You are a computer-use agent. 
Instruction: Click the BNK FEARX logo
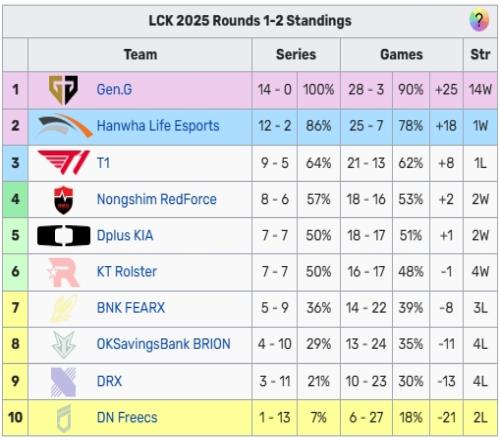[63, 308]
